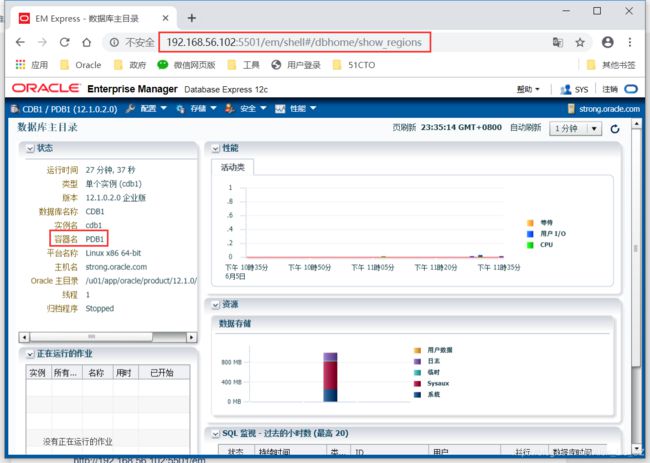
Task: View site info icon beside 不安全
Action: coord(114,42)
